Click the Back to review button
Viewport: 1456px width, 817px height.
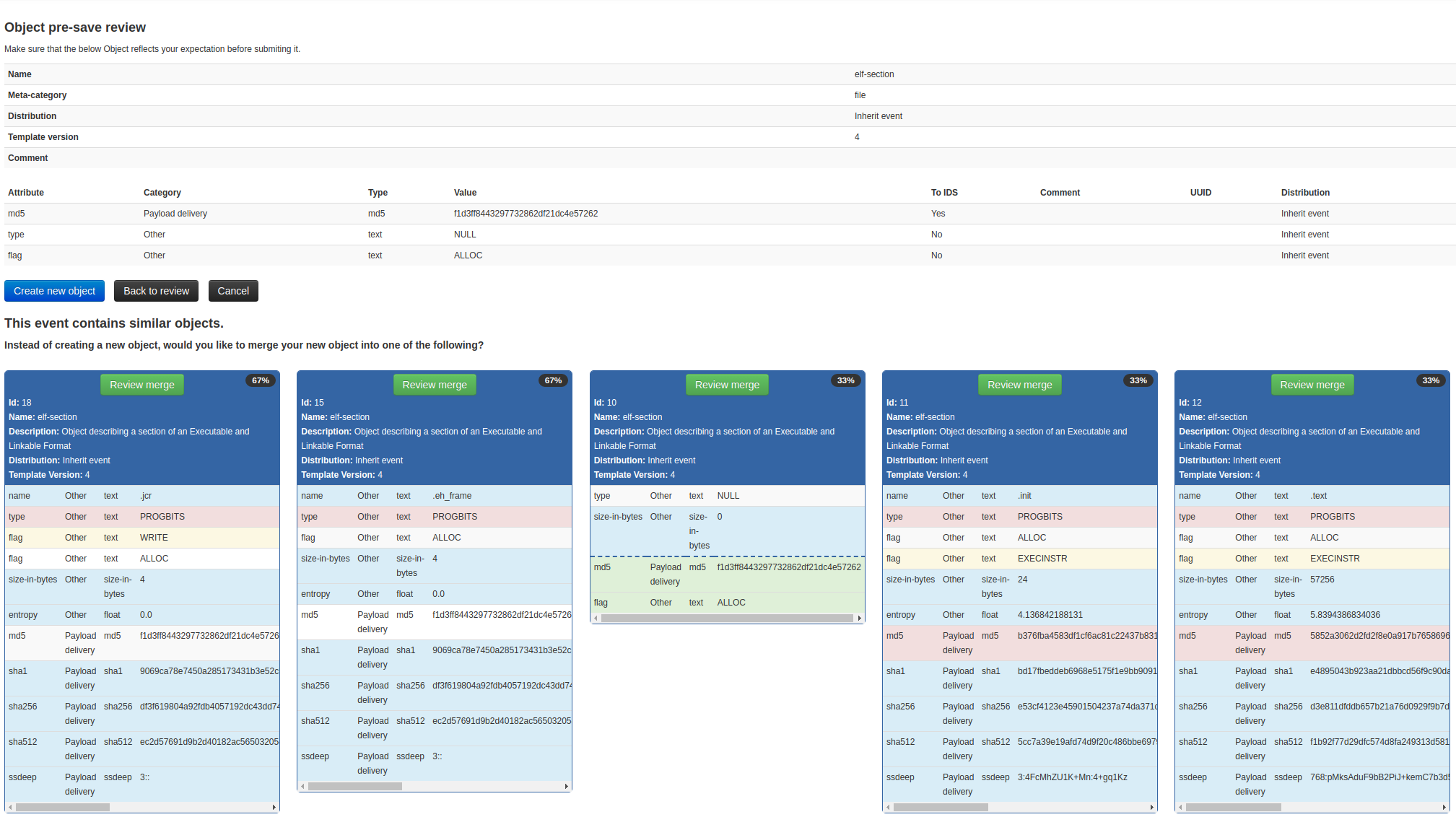pos(156,291)
